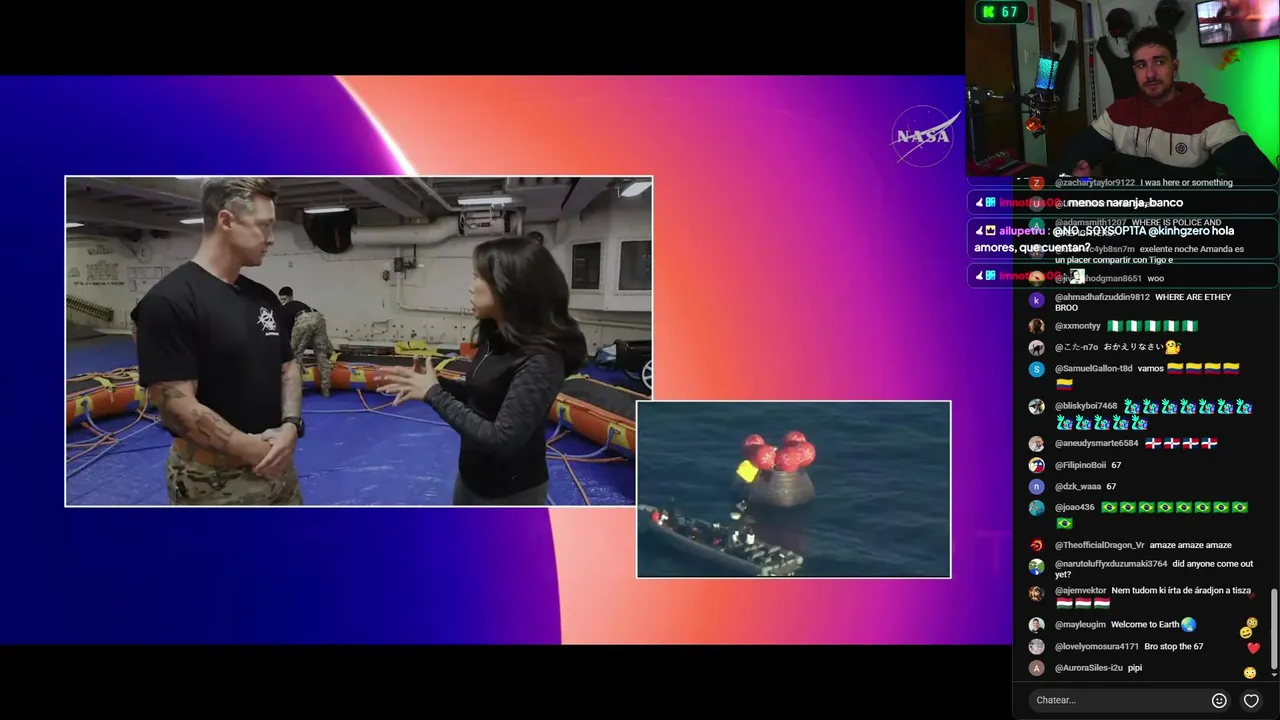
Task: Click the chat scrollbar thumb
Action: point(1274,629)
